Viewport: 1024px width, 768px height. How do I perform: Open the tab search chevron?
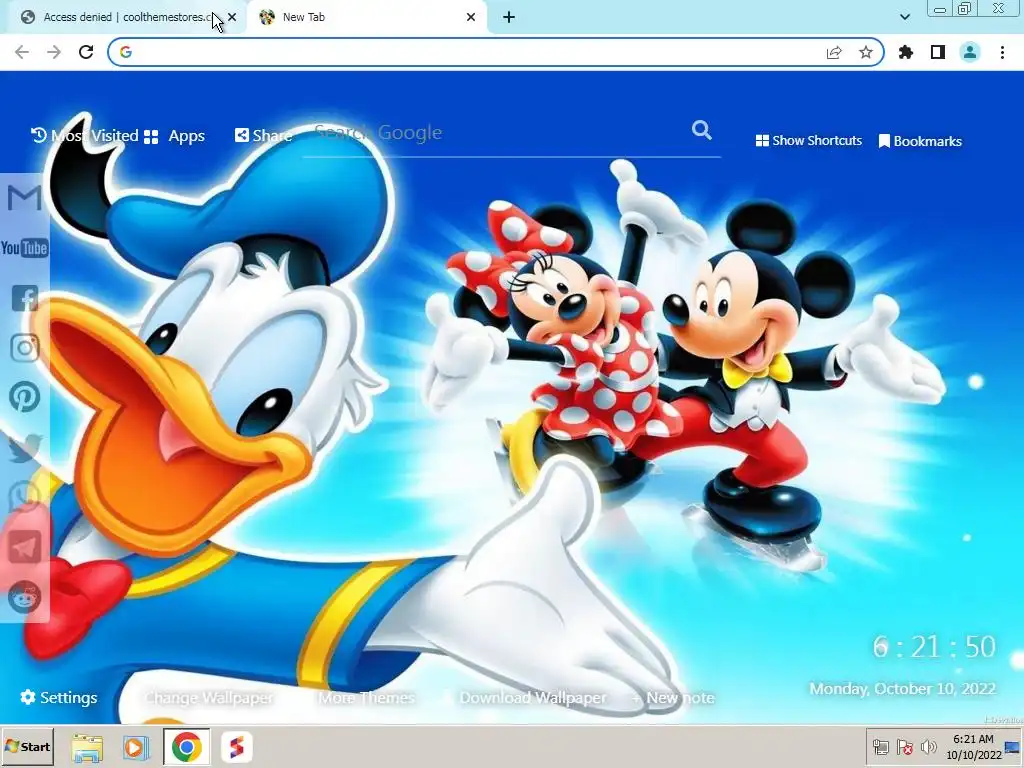(x=904, y=17)
